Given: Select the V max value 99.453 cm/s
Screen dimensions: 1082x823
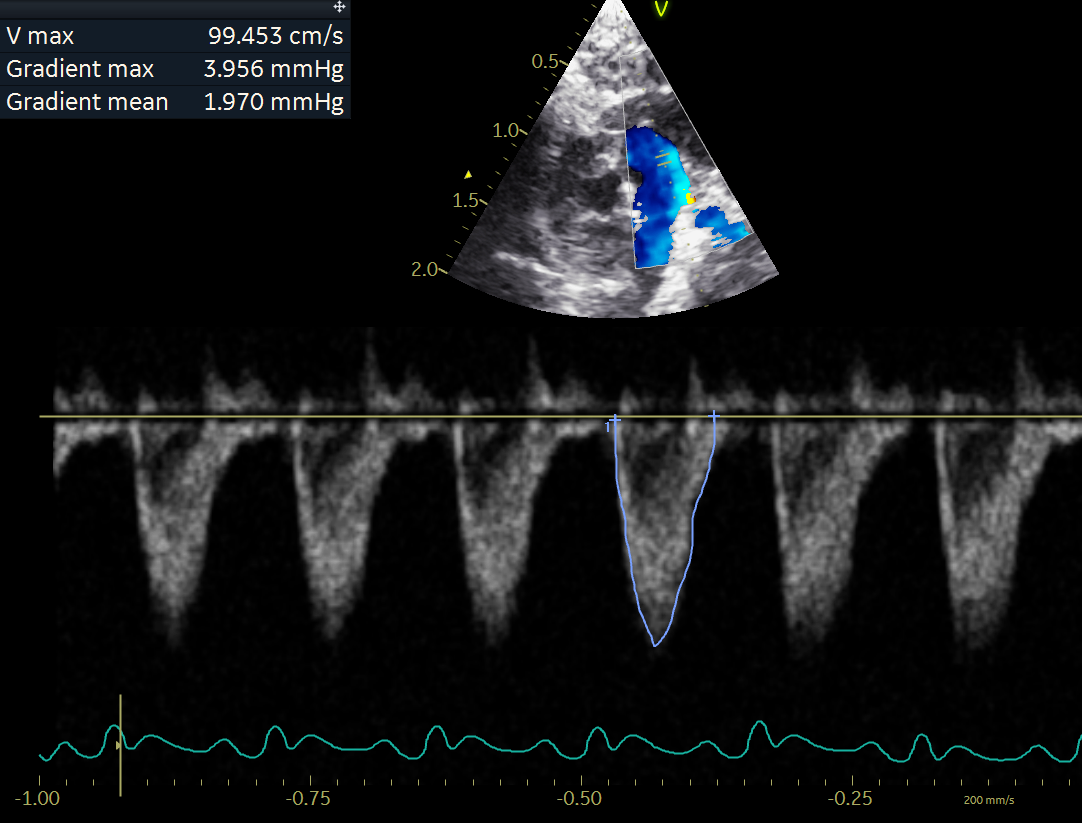Looking at the screenshot, I should click(275, 36).
